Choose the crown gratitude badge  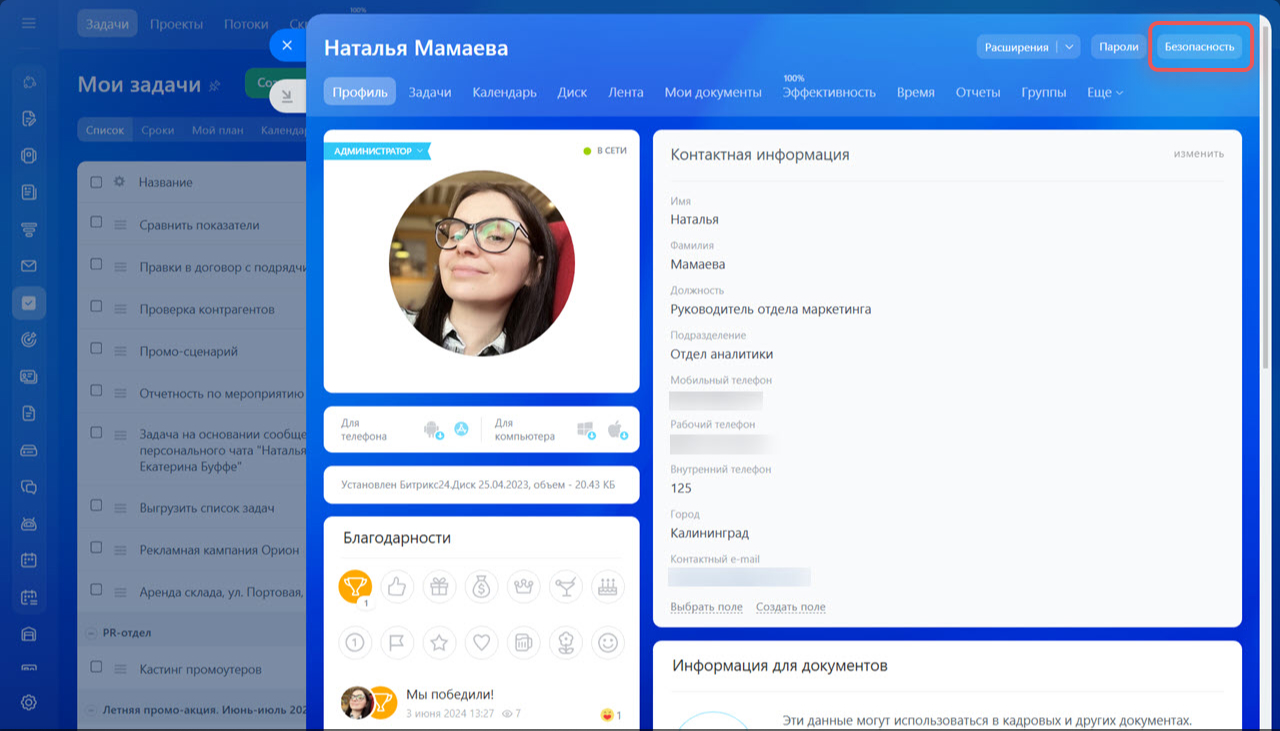coord(523,587)
